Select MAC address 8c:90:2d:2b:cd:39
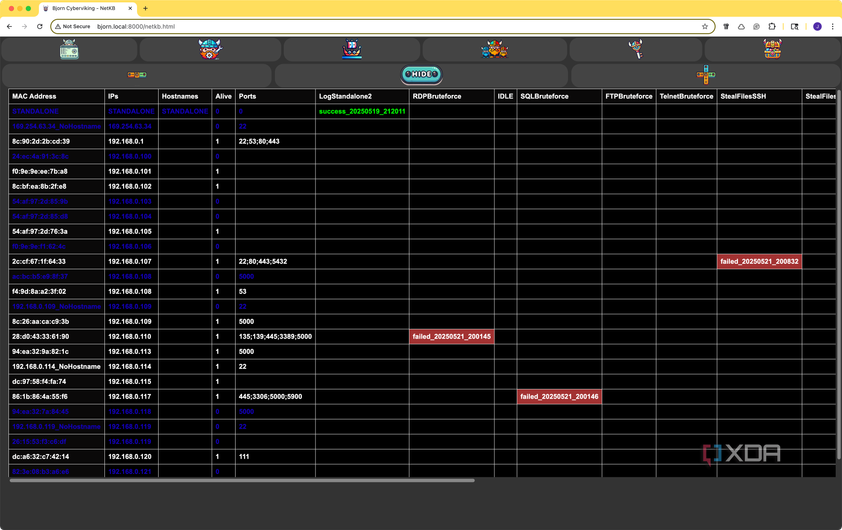This screenshot has height=530, width=842. click(x=56, y=141)
